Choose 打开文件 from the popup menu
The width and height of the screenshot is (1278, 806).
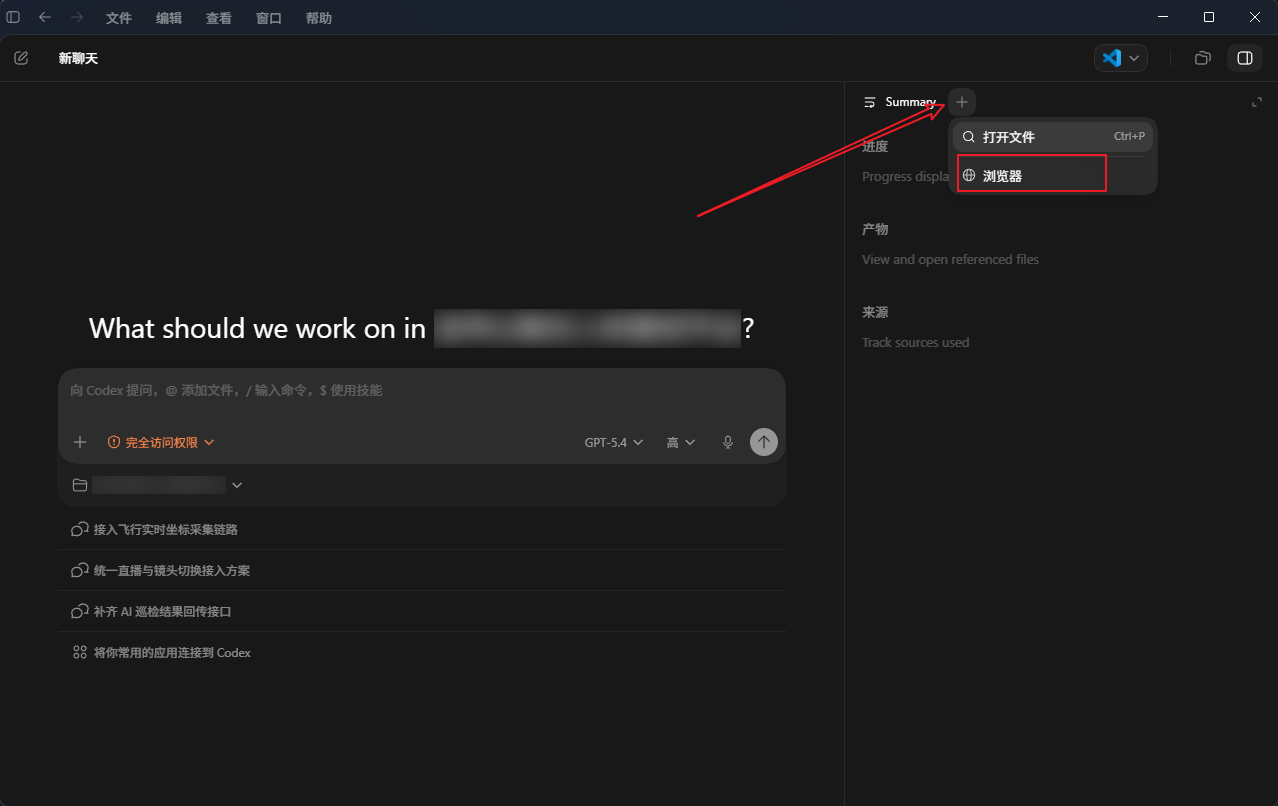tap(1053, 137)
